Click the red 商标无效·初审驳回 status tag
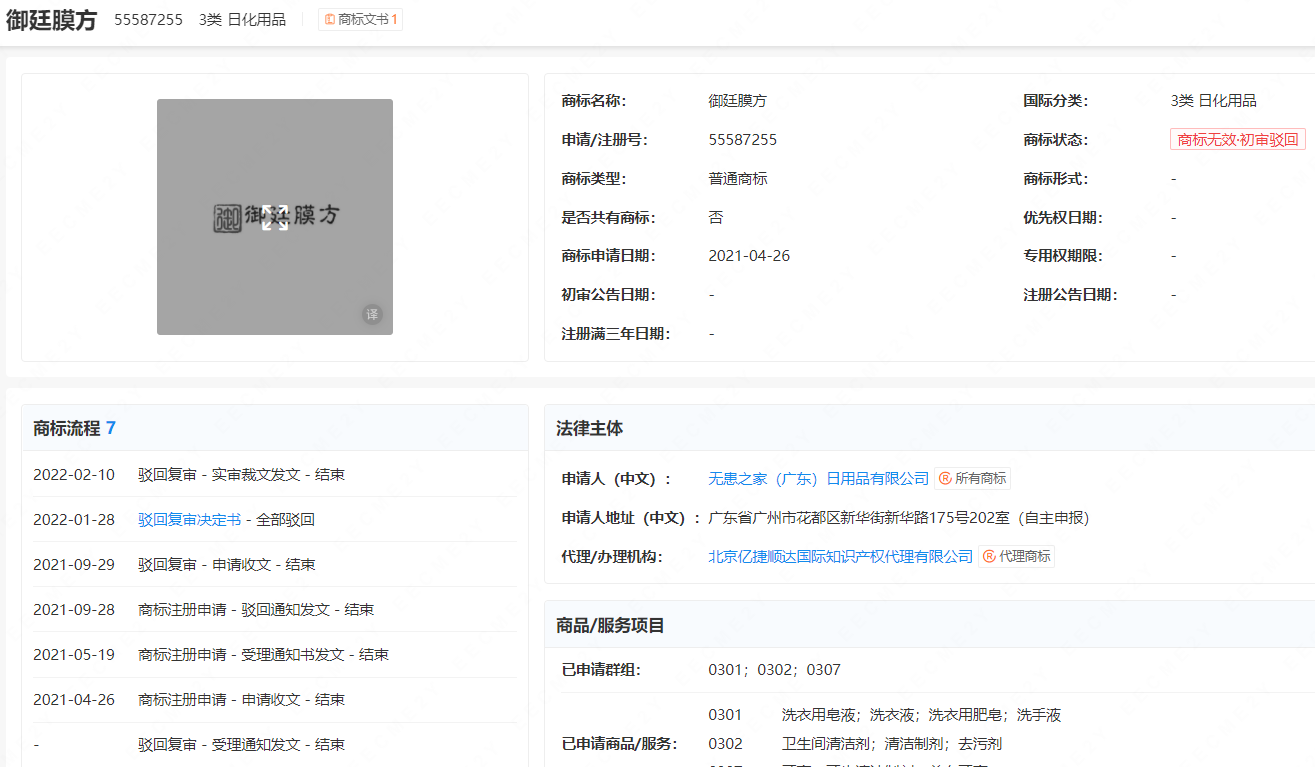Image resolution: width=1315 pixels, height=767 pixels. coord(1237,140)
